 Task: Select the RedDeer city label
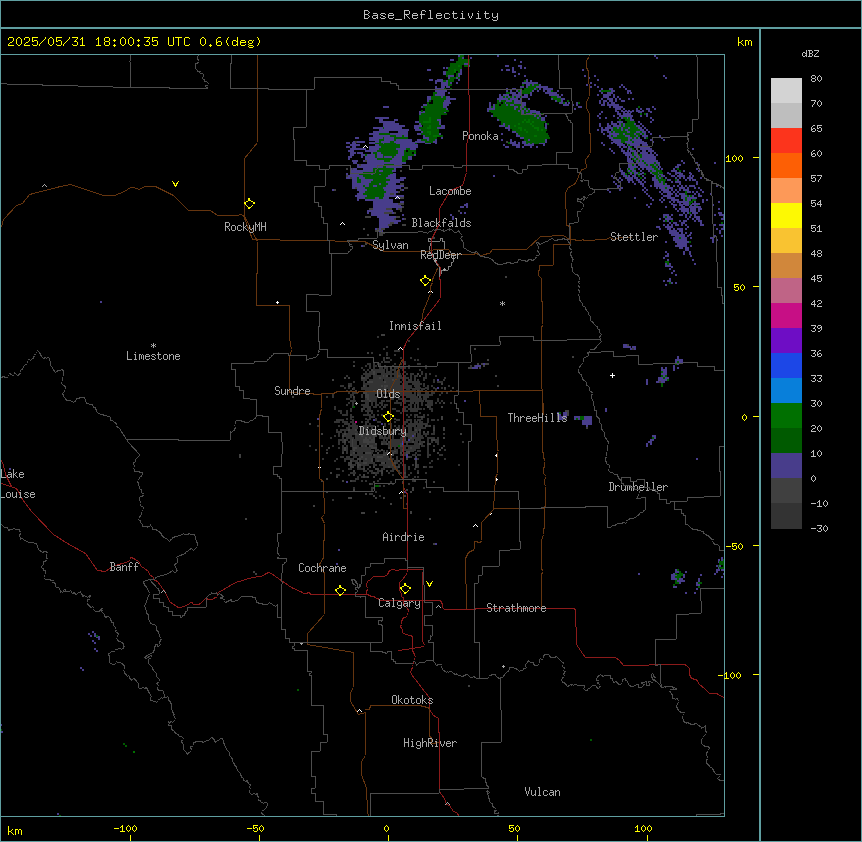click(x=440, y=255)
